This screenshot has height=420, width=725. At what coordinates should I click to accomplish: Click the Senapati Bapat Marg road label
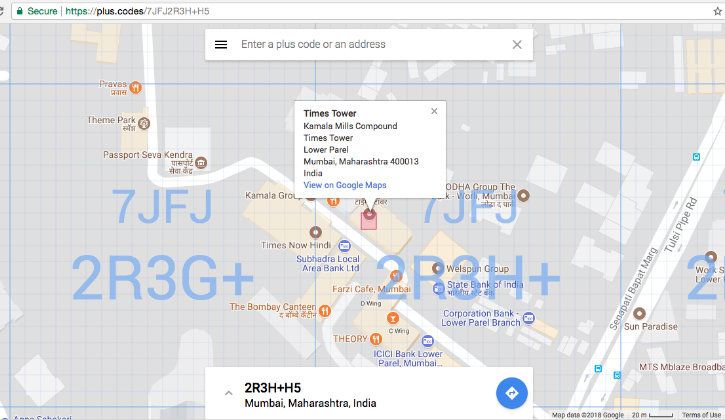click(633, 289)
